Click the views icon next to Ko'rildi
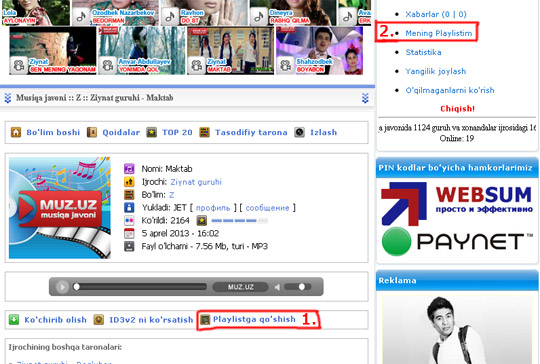 point(129,220)
